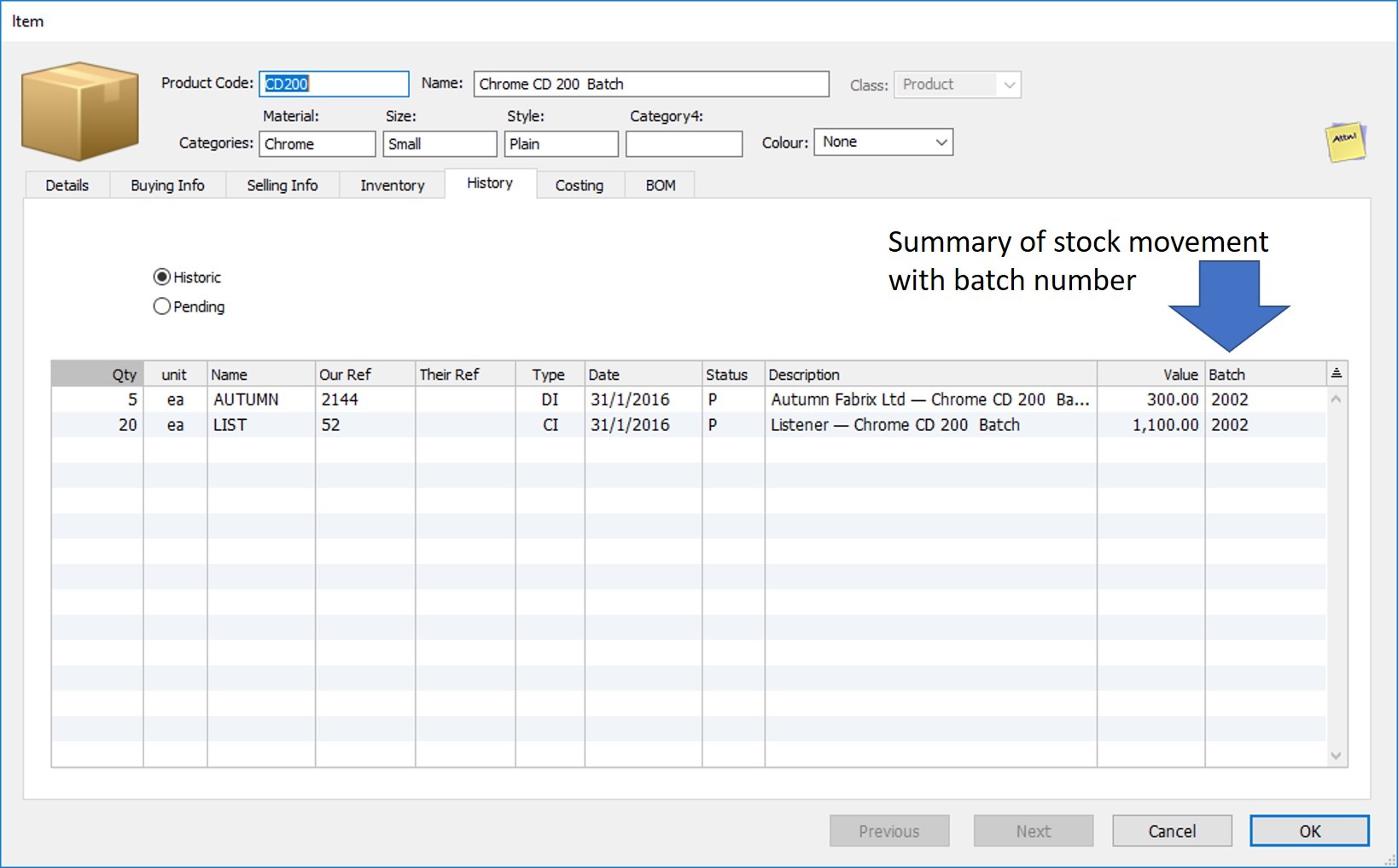Select the Buying Info tab
The width and height of the screenshot is (1398, 868).
click(x=167, y=184)
